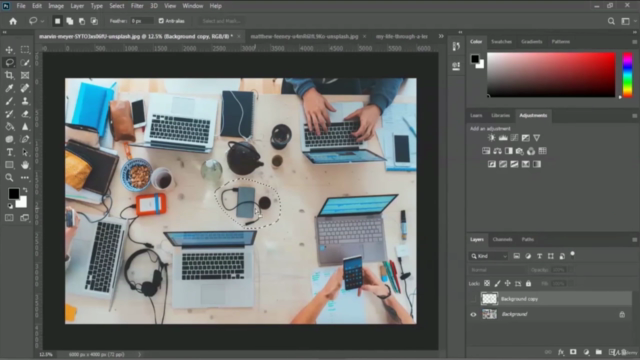Screen dimensions: 640x360
Task: Add Curves adjustment icon
Action: point(514,138)
